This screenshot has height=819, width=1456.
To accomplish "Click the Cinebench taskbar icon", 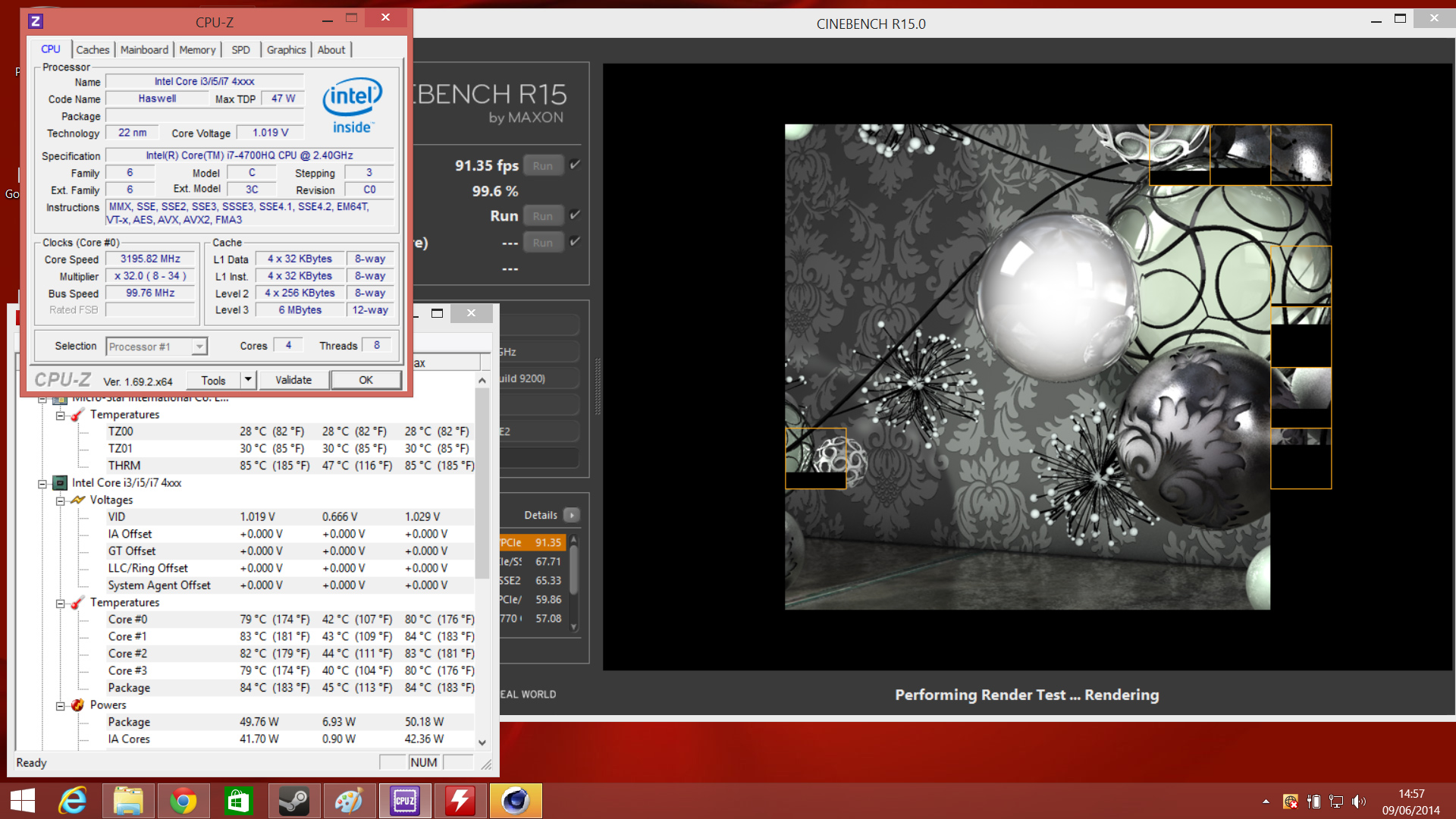I will click(516, 801).
